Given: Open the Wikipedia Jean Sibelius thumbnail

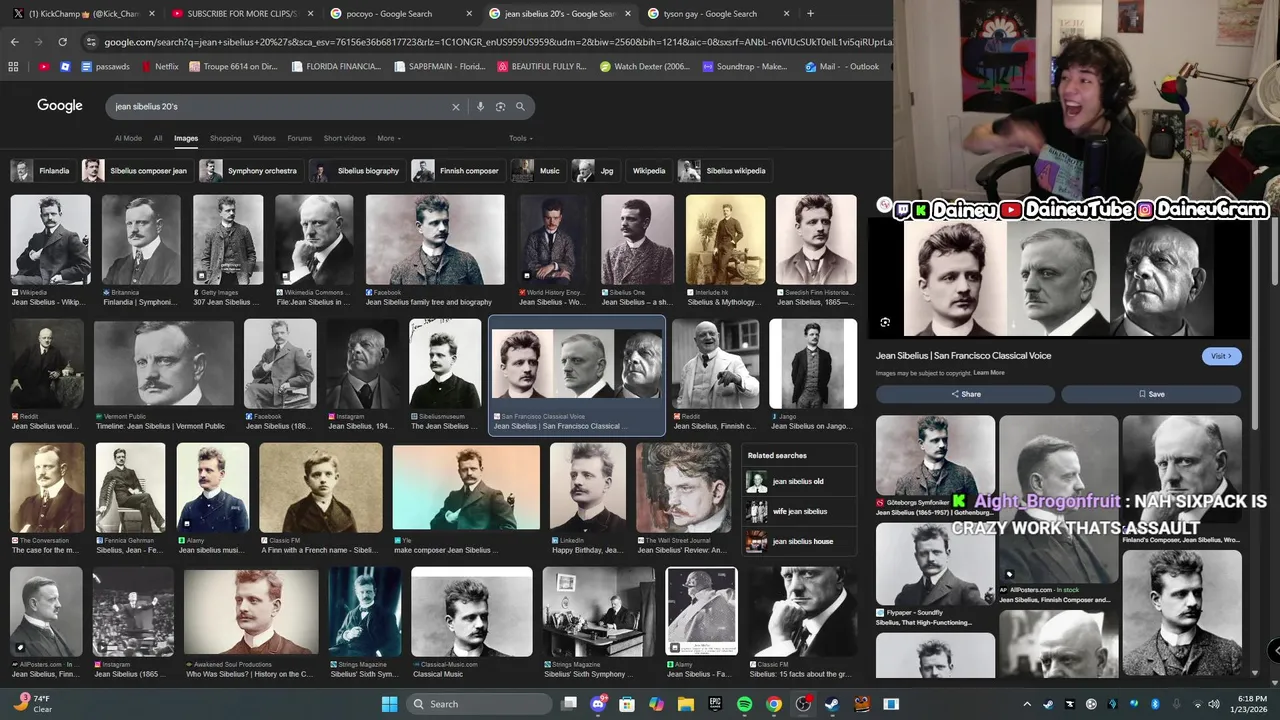Looking at the screenshot, I should (50, 240).
